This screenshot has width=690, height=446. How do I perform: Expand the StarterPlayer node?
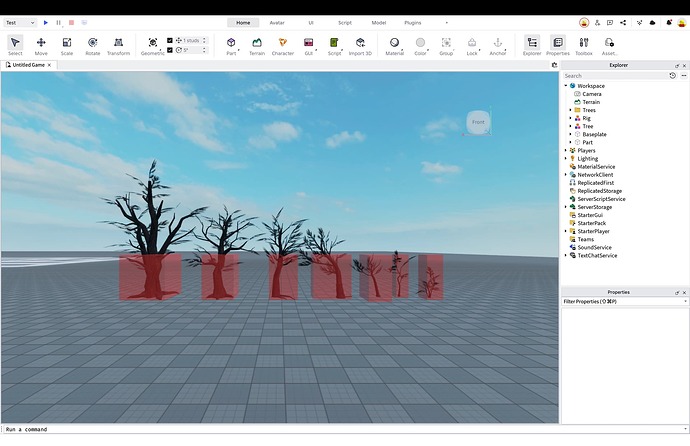click(x=566, y=231)
